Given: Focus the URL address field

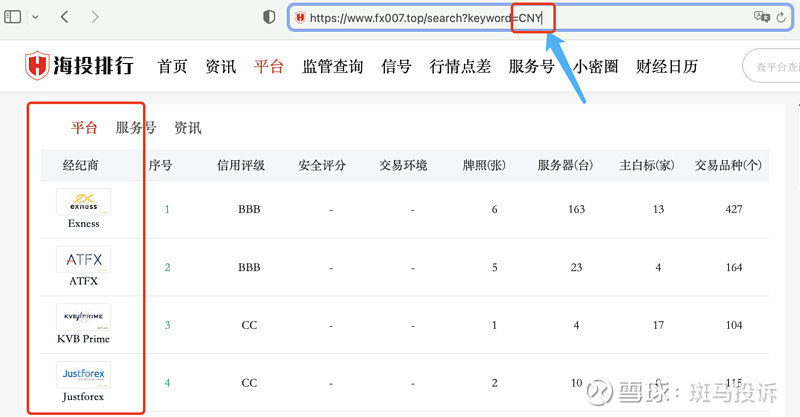Looking at the screenshot, I should pos(541,18).
